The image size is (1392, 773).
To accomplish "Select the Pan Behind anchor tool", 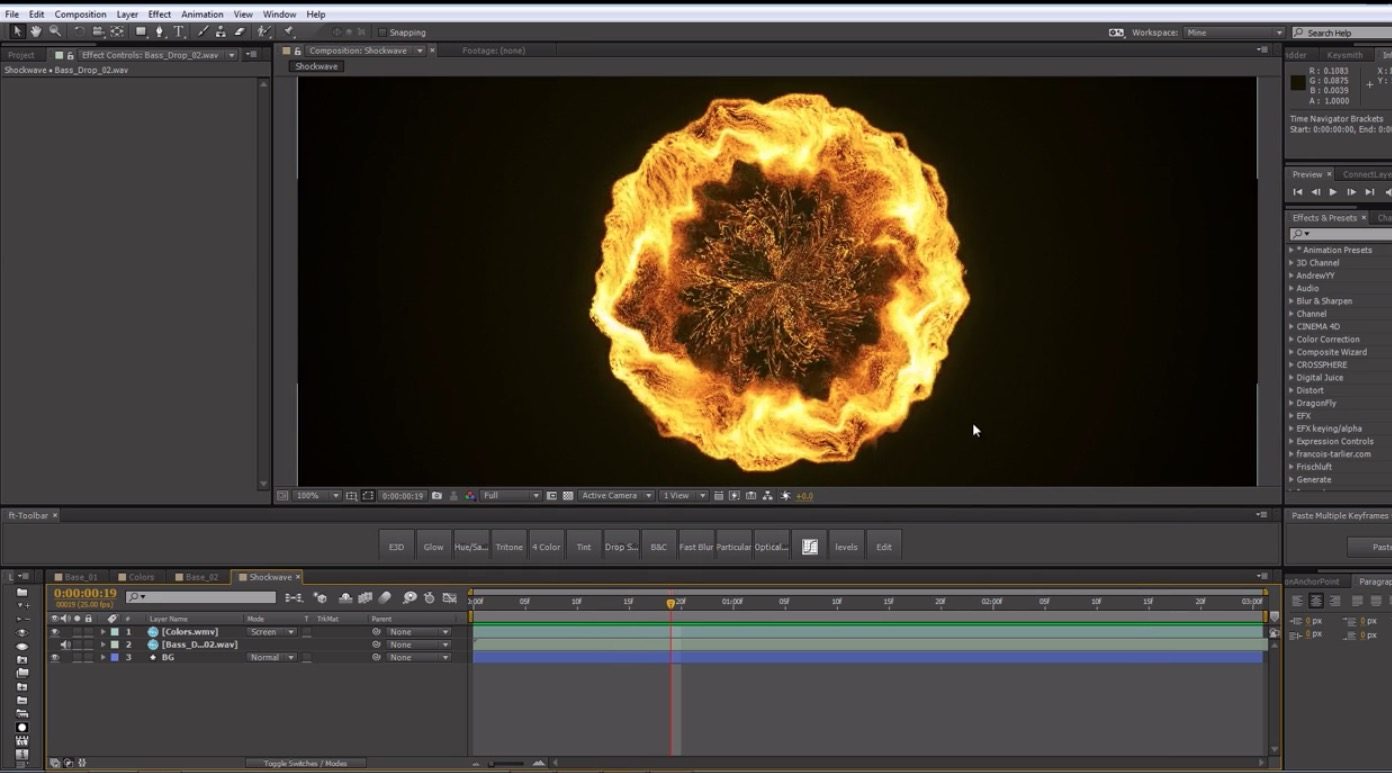I will tap(117, 32).
